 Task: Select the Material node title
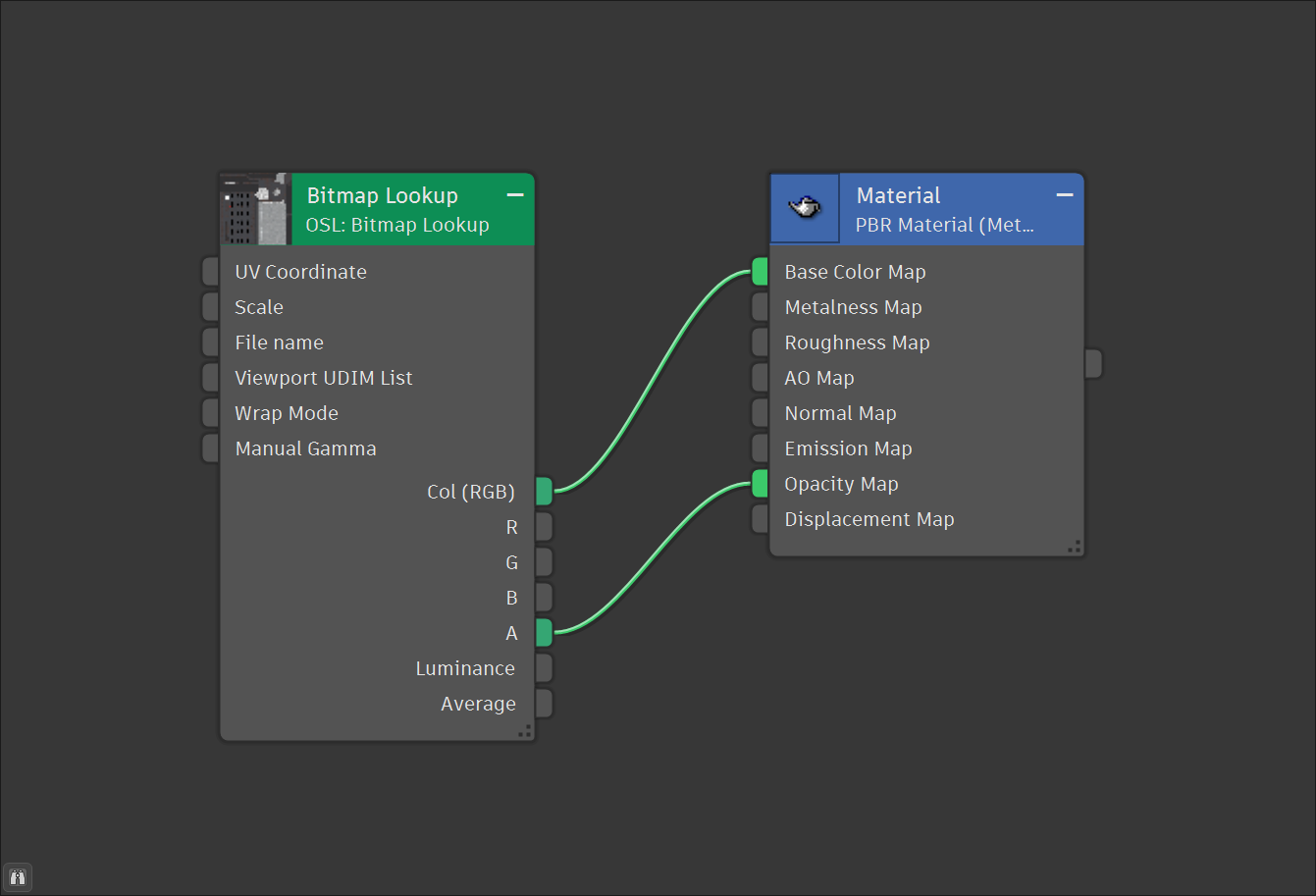click(x=898, y=195)
